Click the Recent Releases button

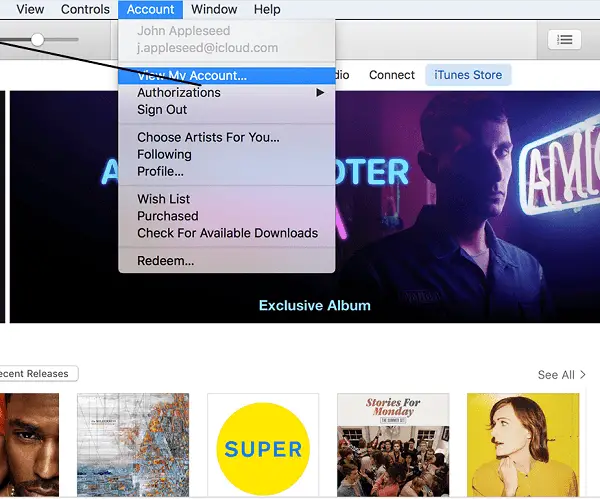38,373
